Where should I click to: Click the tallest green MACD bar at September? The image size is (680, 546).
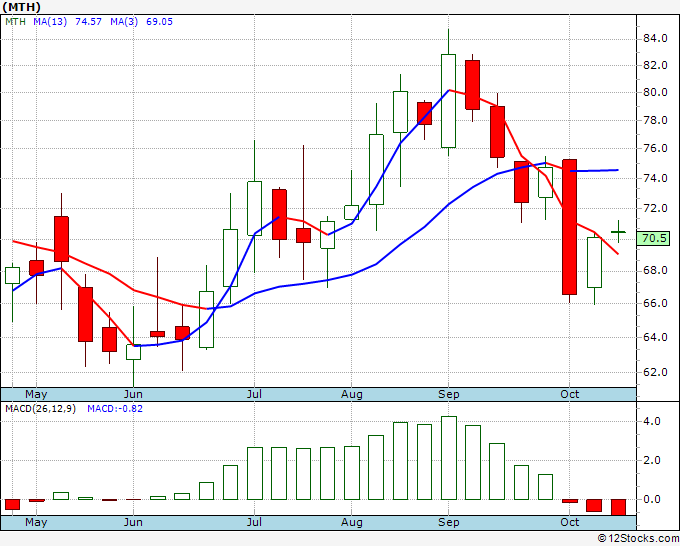(x=449, y=458)
